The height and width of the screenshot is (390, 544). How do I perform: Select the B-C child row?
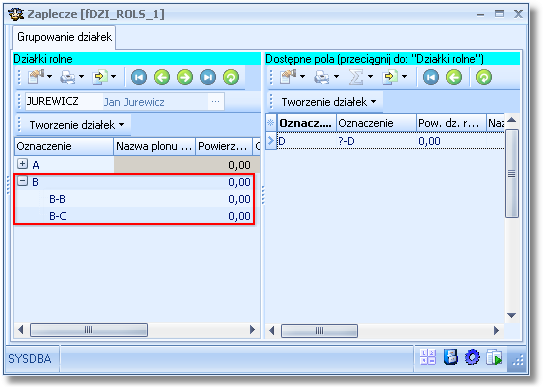tap(134, 216)
